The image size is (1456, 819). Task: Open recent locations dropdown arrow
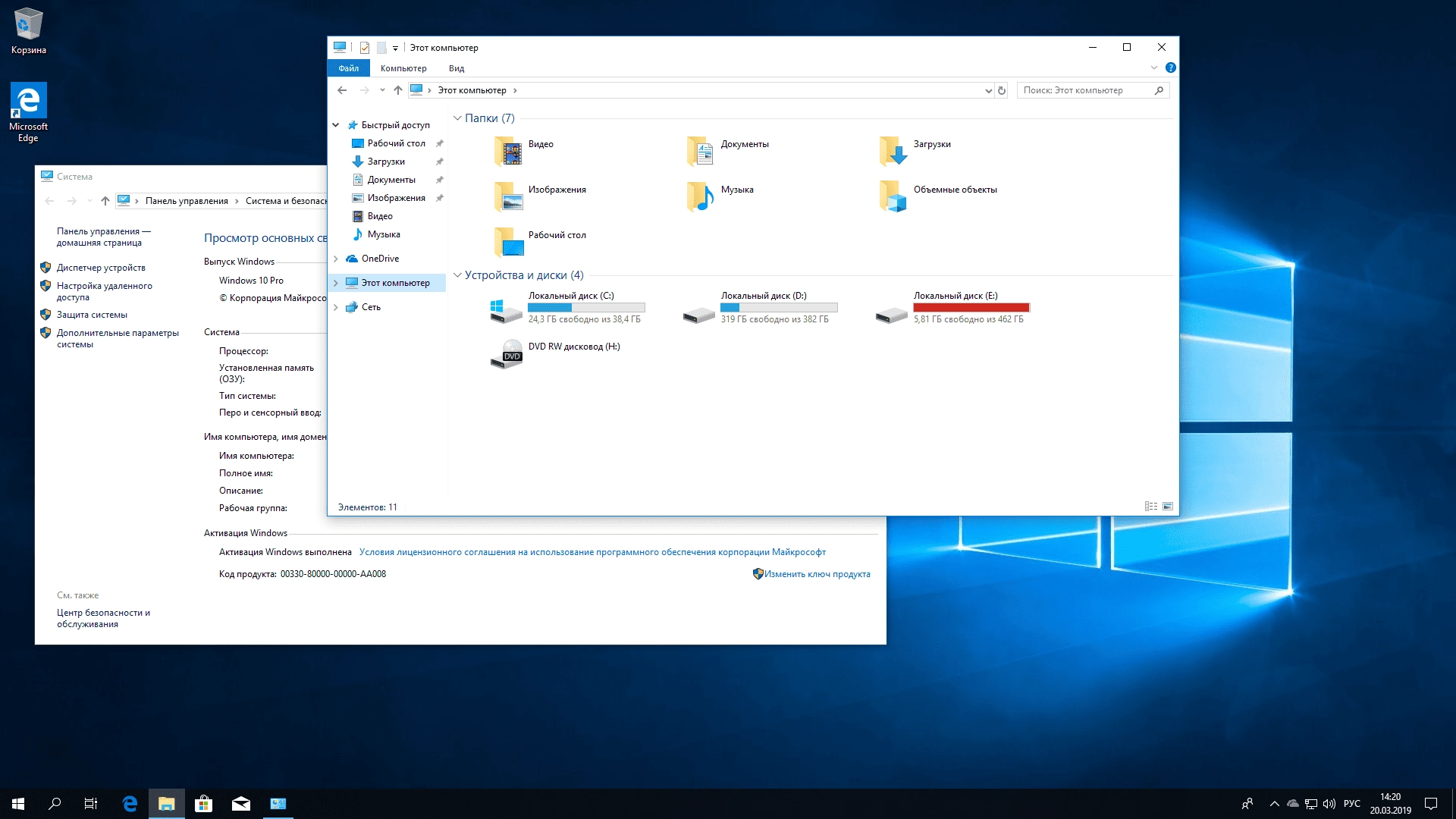point(382,90)
